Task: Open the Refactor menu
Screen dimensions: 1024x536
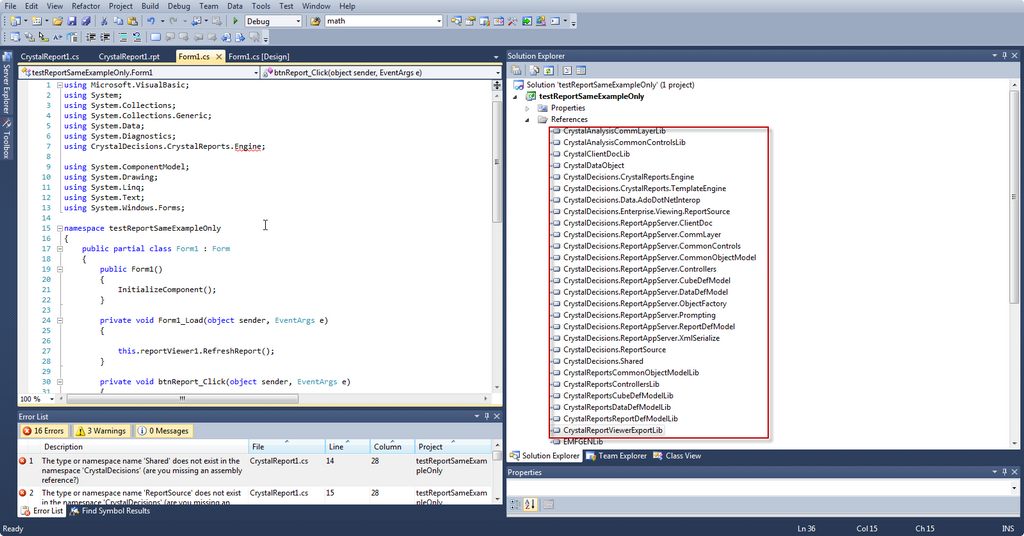Action: coord(86,6)
